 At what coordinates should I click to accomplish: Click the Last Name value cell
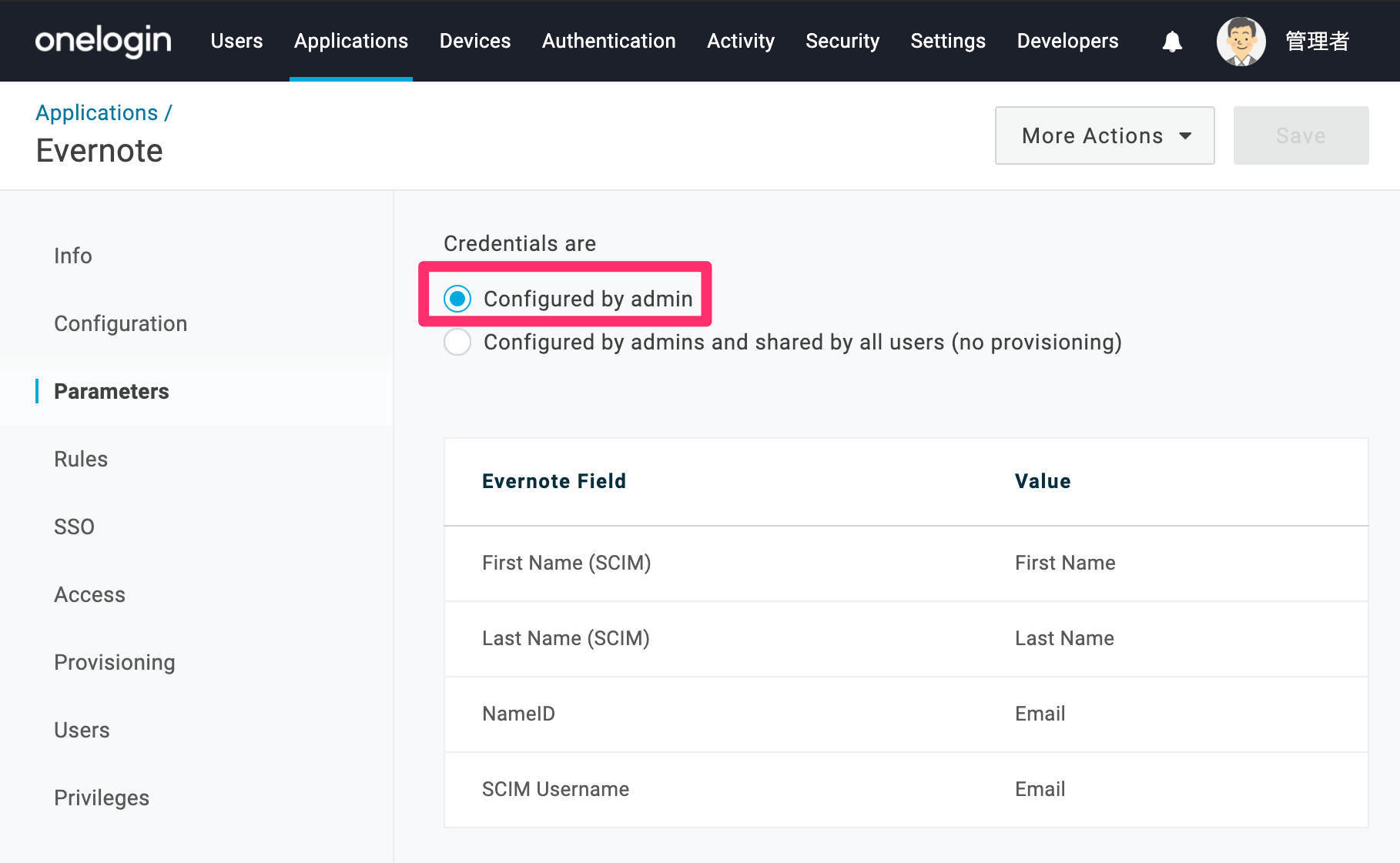1064,638
